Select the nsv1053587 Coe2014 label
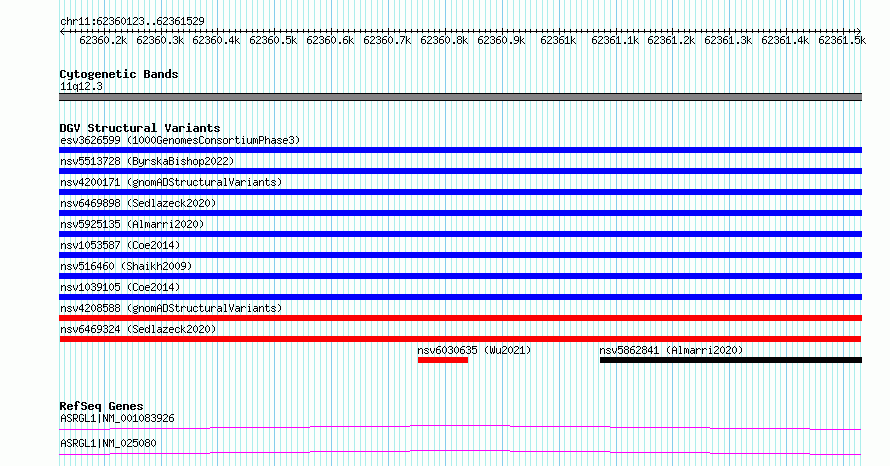The image size is (890, 466). click(120, 245)
